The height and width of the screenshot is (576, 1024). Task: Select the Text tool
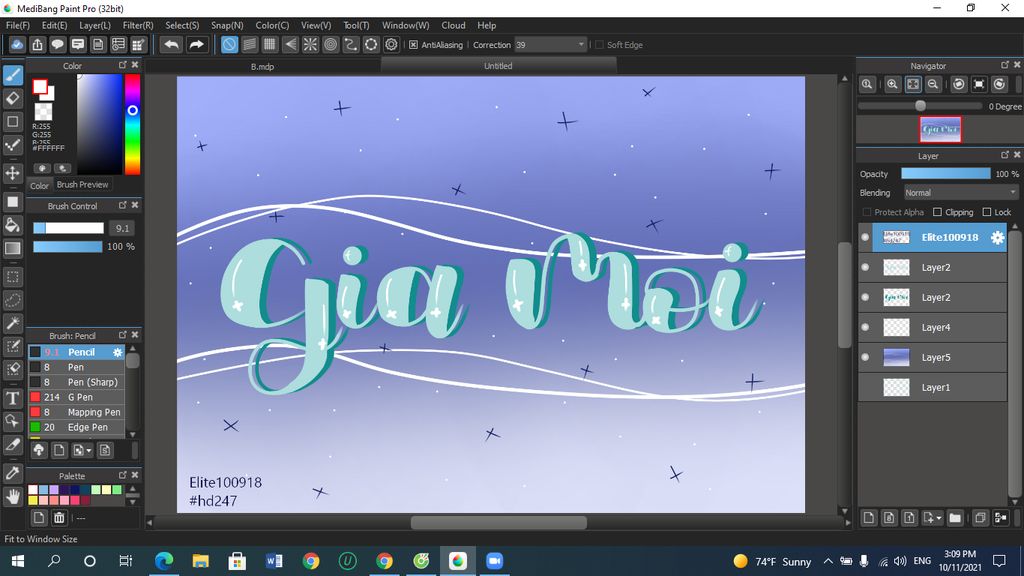coord(12,398)
